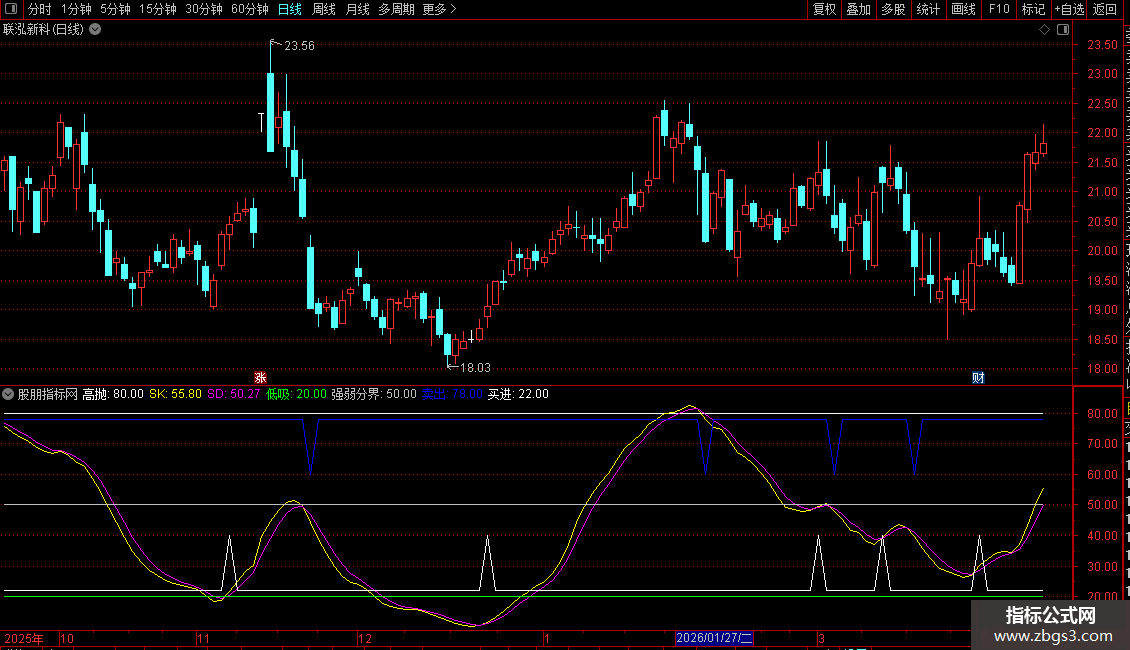Click the 2026/01/27 date marker on timeline

click(714, 638)
